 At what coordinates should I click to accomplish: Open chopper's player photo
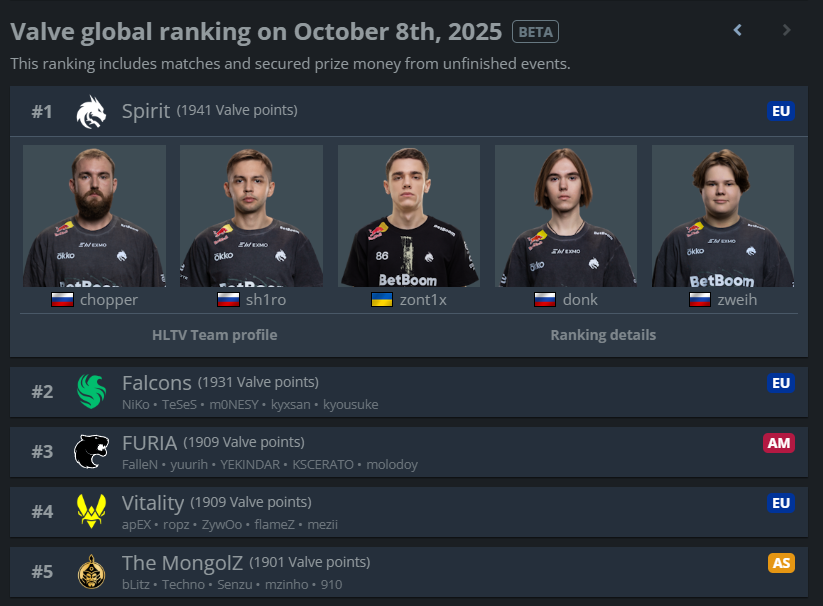click(94, 216)
